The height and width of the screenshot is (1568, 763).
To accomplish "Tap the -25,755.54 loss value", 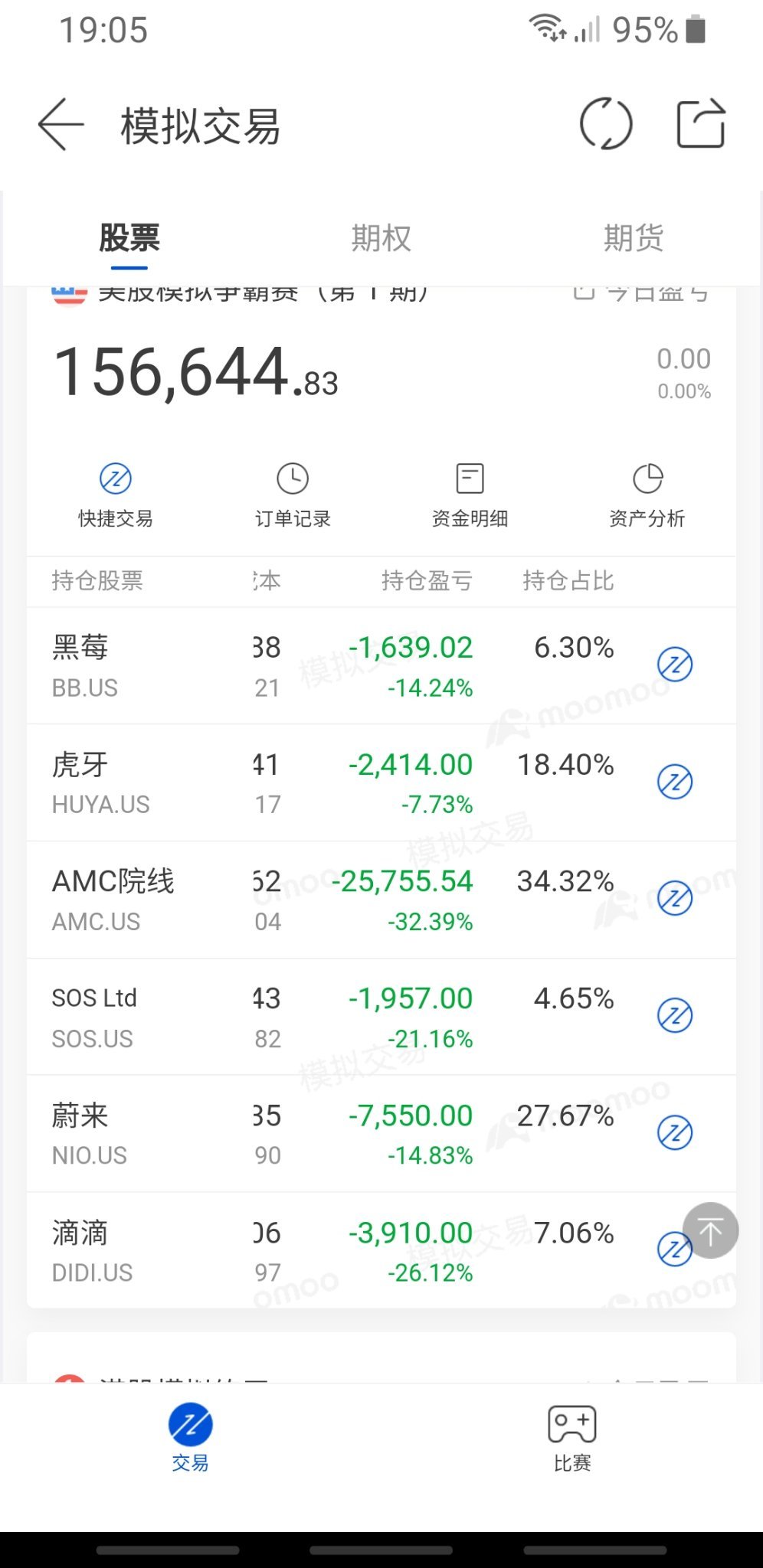I will [x=403, y=881].
